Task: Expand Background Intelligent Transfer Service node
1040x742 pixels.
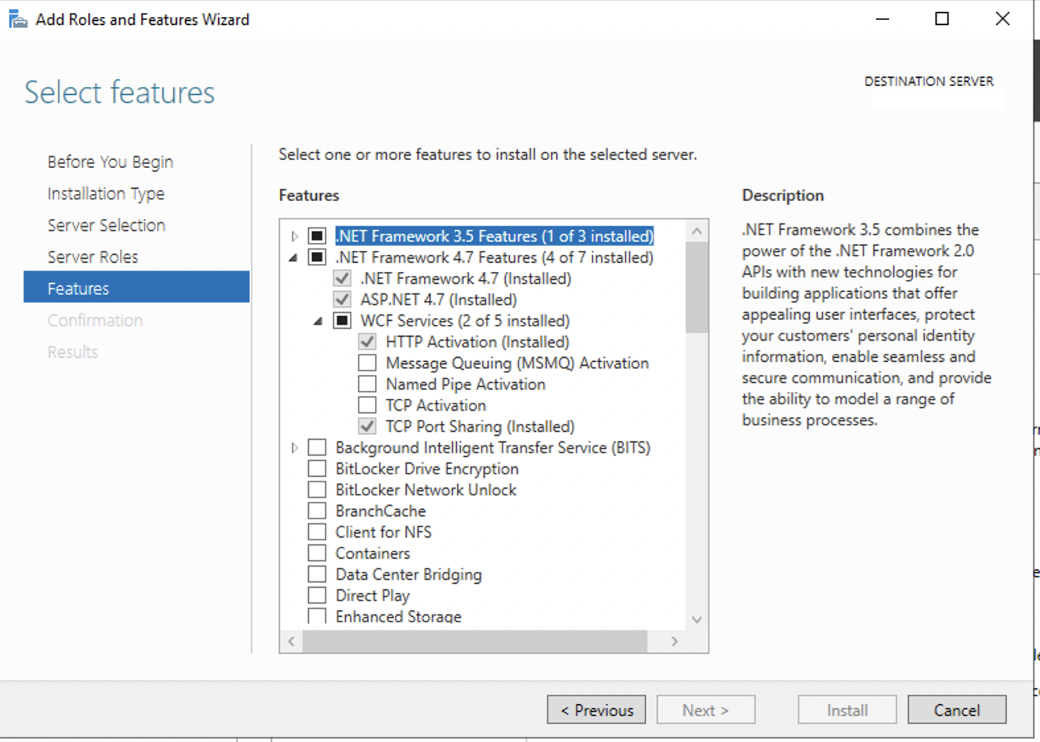Action: [x=294, y=448]
